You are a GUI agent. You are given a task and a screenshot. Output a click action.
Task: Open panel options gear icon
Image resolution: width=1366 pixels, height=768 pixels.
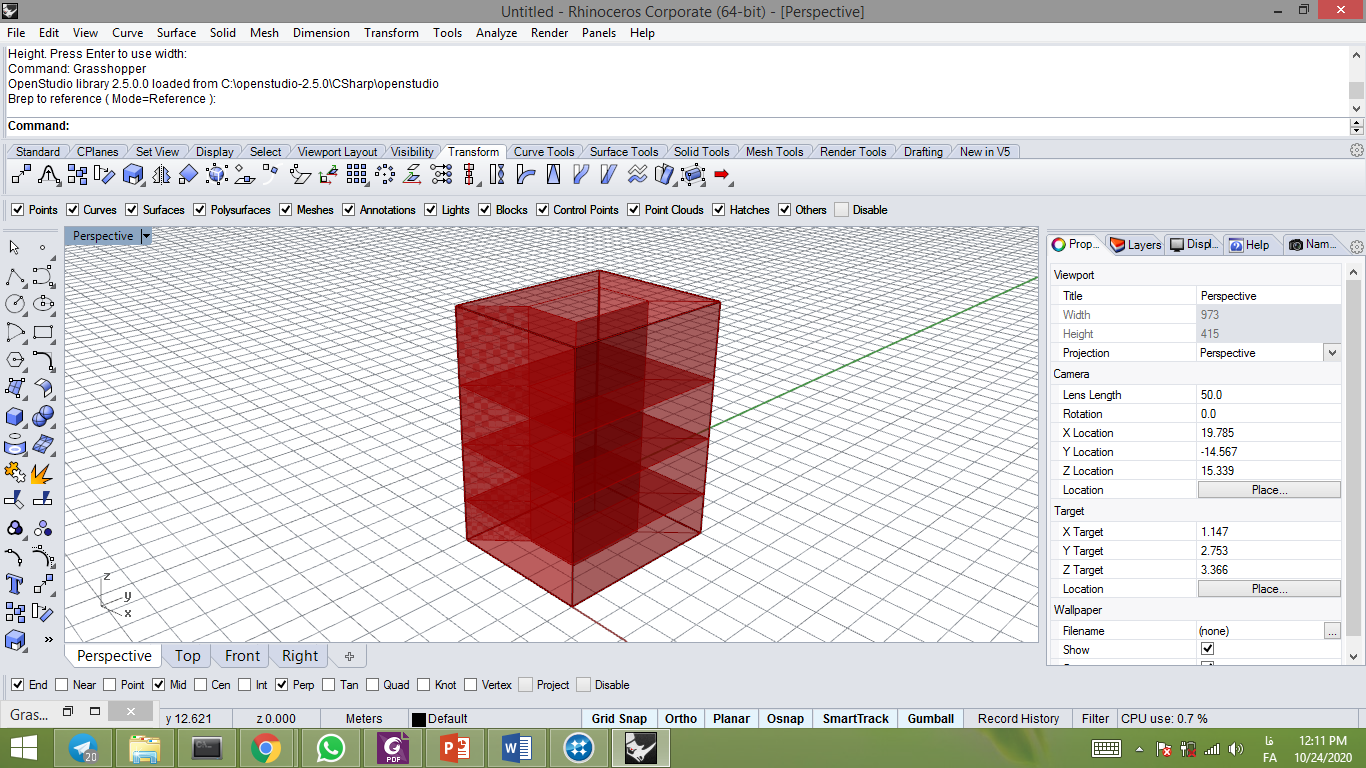(x=1357, y=247)
